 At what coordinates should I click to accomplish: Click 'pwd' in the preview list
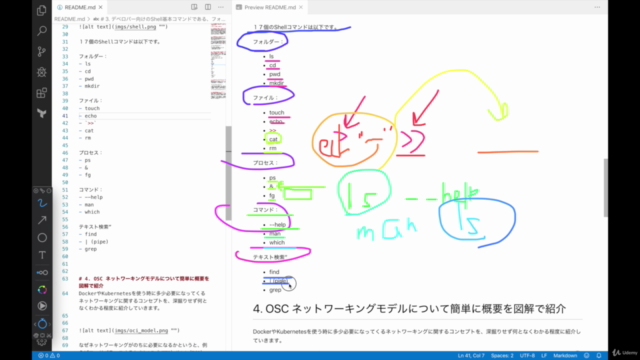coord(274,74)
